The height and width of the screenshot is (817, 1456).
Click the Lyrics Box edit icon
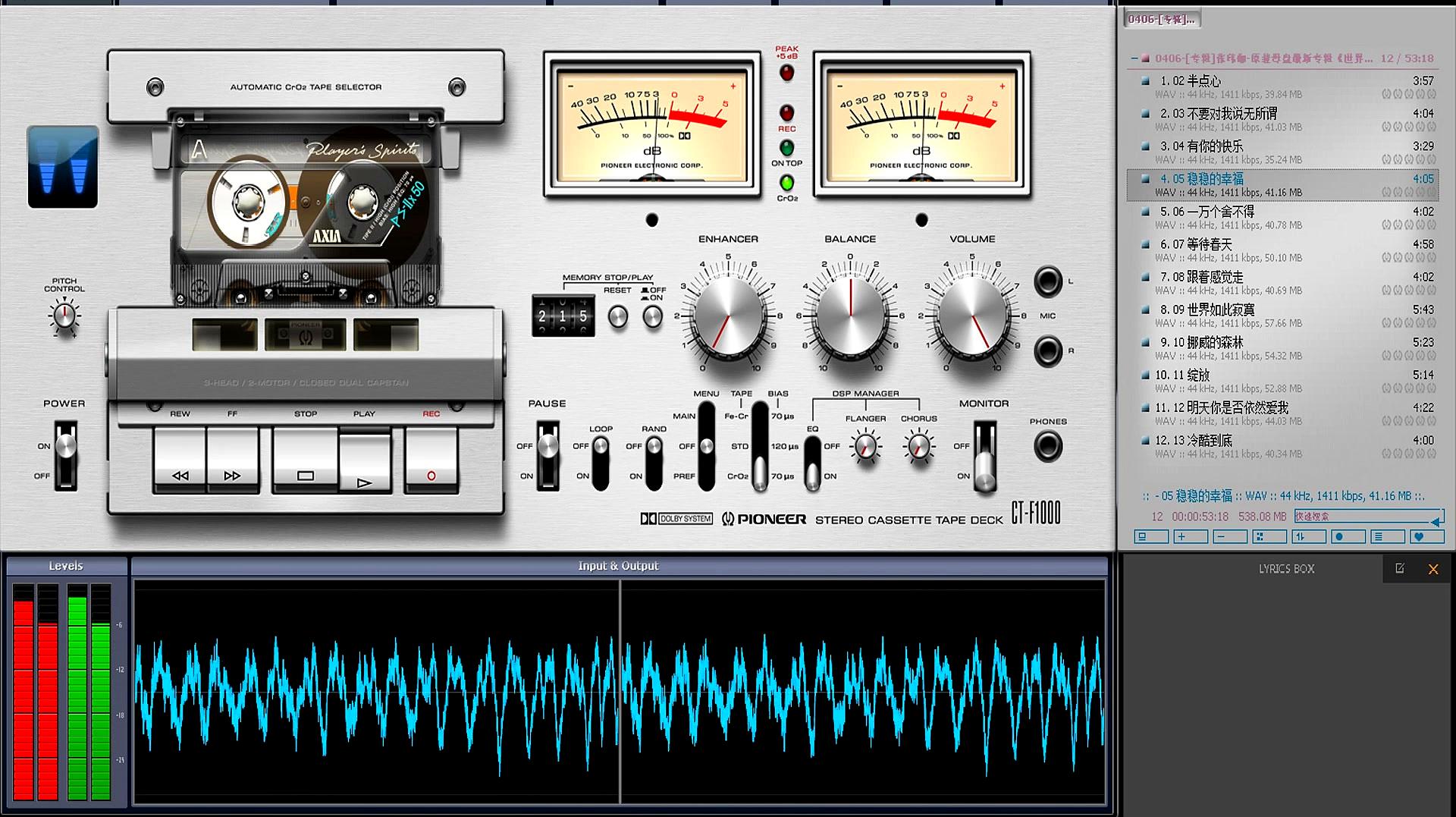pos(1400,568)
